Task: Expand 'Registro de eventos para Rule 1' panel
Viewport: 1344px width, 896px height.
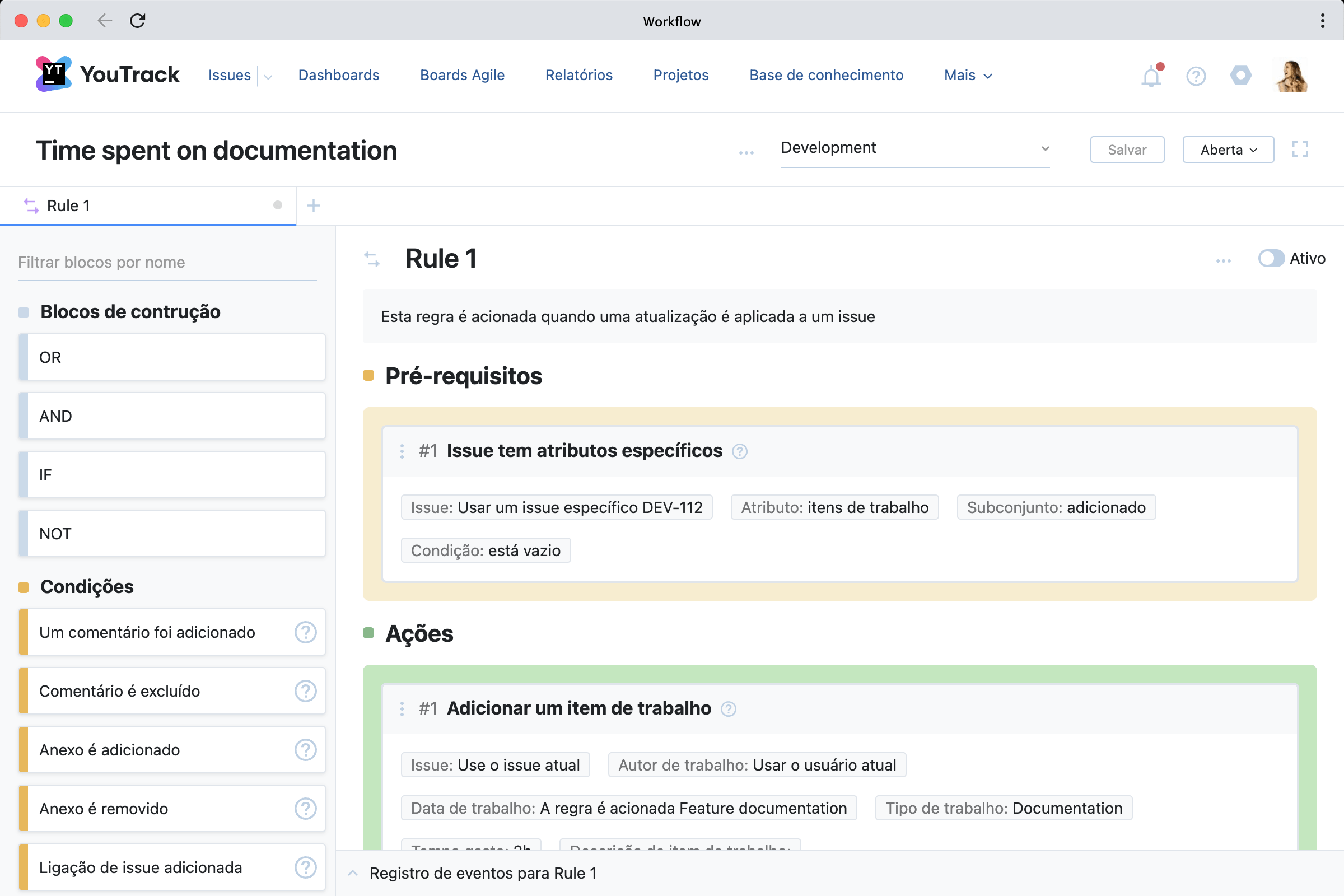Action: (x=483, y=873)
